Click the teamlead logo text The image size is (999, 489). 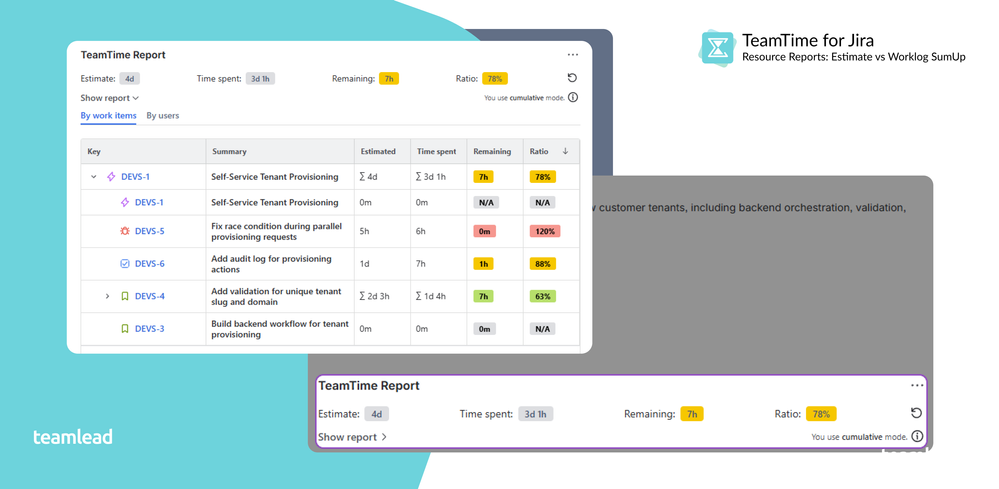click(73, 437)
